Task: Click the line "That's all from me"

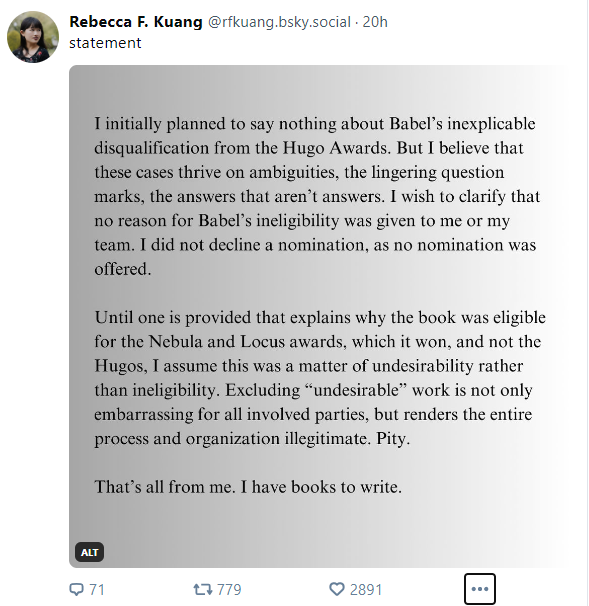Action: tap(248, 487)
